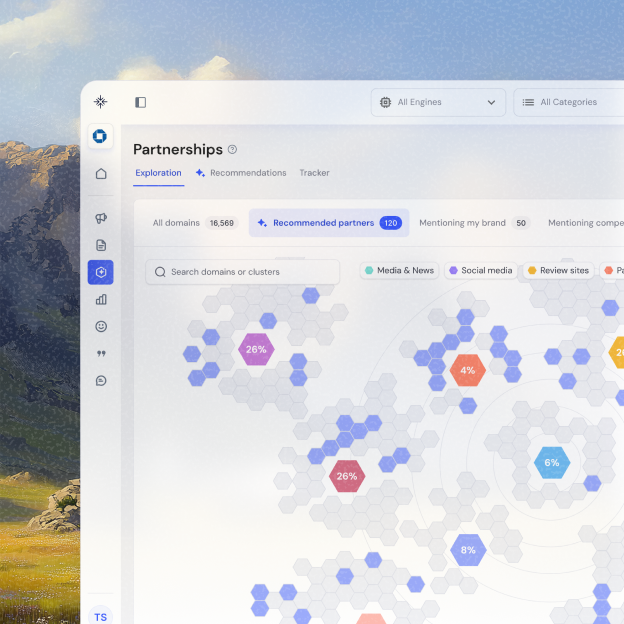The image size is (624, 624).
Task: Open the document page icon
Action: [x=101, y=245]
